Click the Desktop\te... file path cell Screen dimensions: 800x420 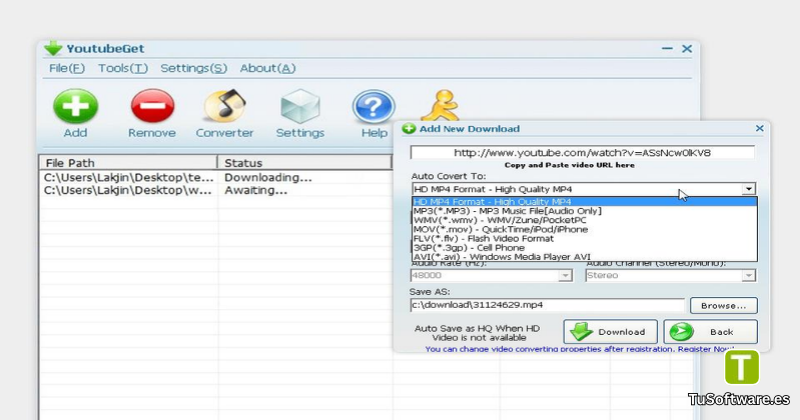[x=129, y=178]
